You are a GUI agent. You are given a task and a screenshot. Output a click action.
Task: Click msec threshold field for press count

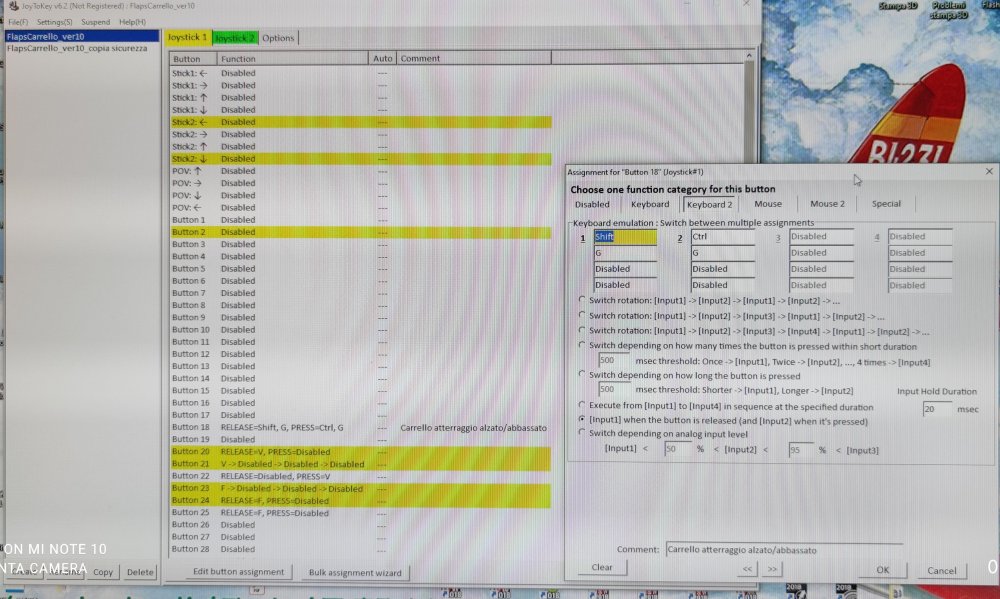click(612, 360)
